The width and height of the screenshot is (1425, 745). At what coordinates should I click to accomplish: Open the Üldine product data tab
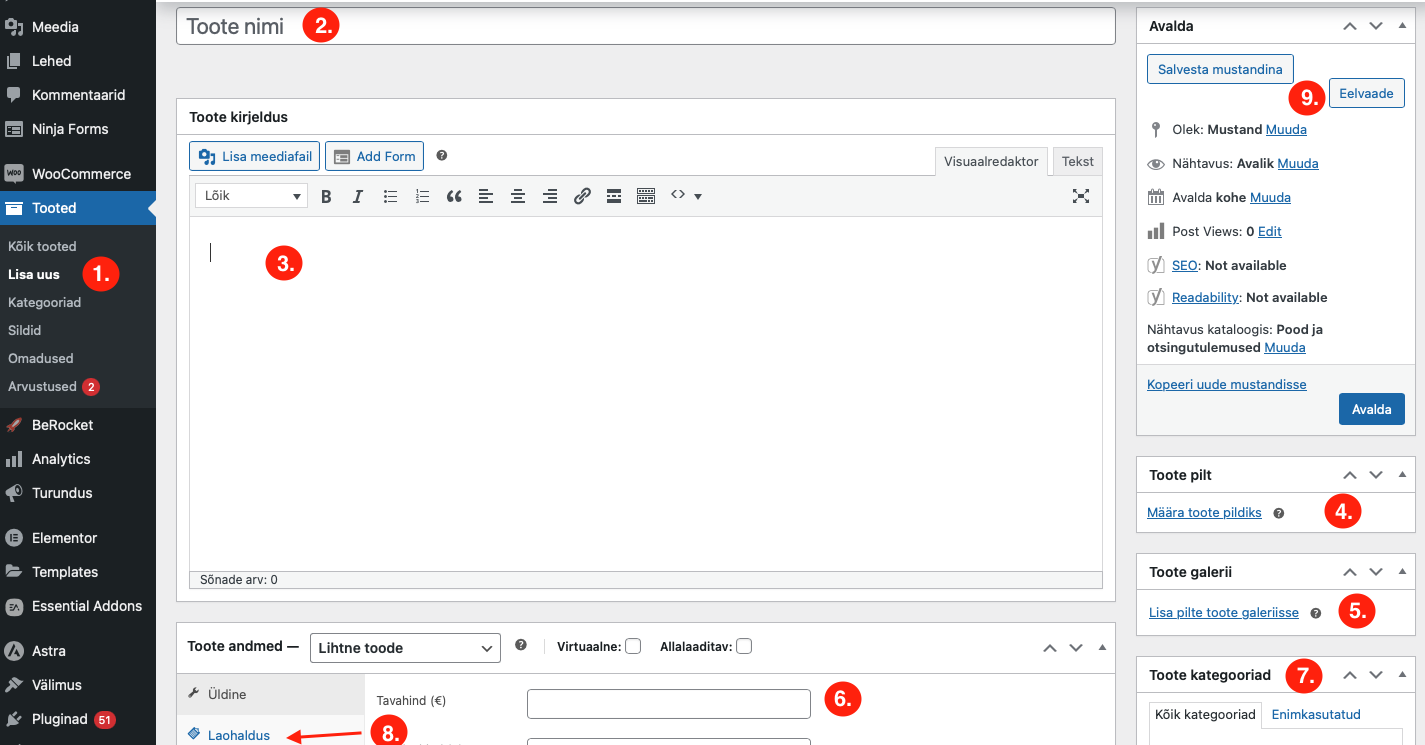click(x=271, y=694)
